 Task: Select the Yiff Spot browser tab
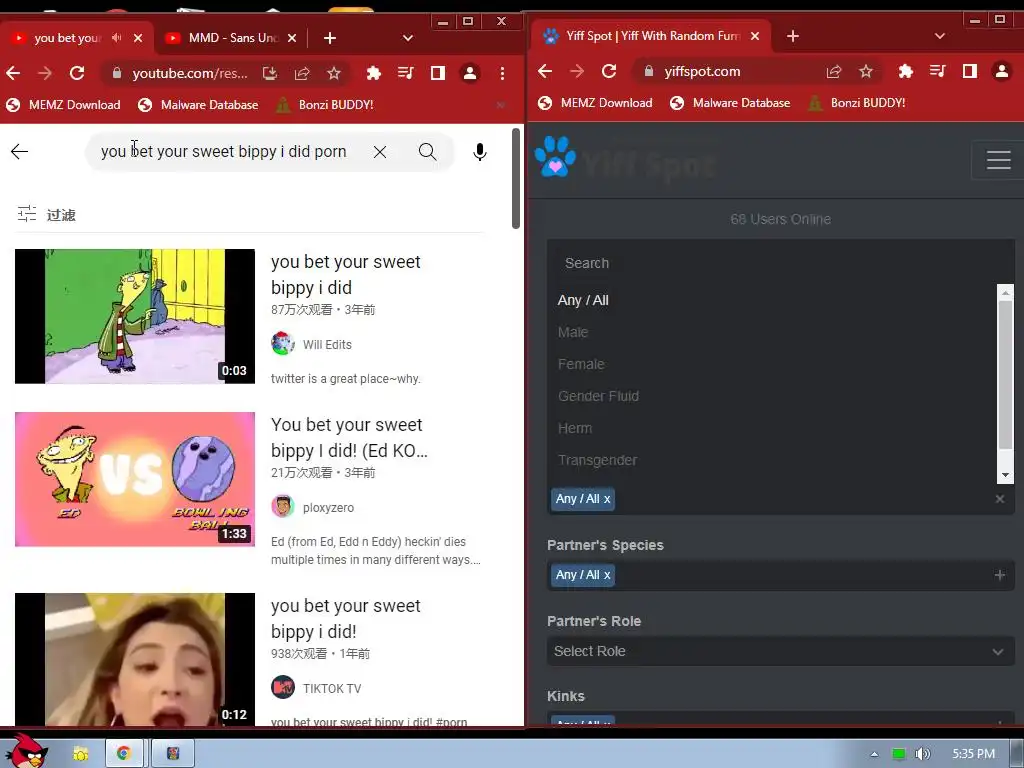650,36
